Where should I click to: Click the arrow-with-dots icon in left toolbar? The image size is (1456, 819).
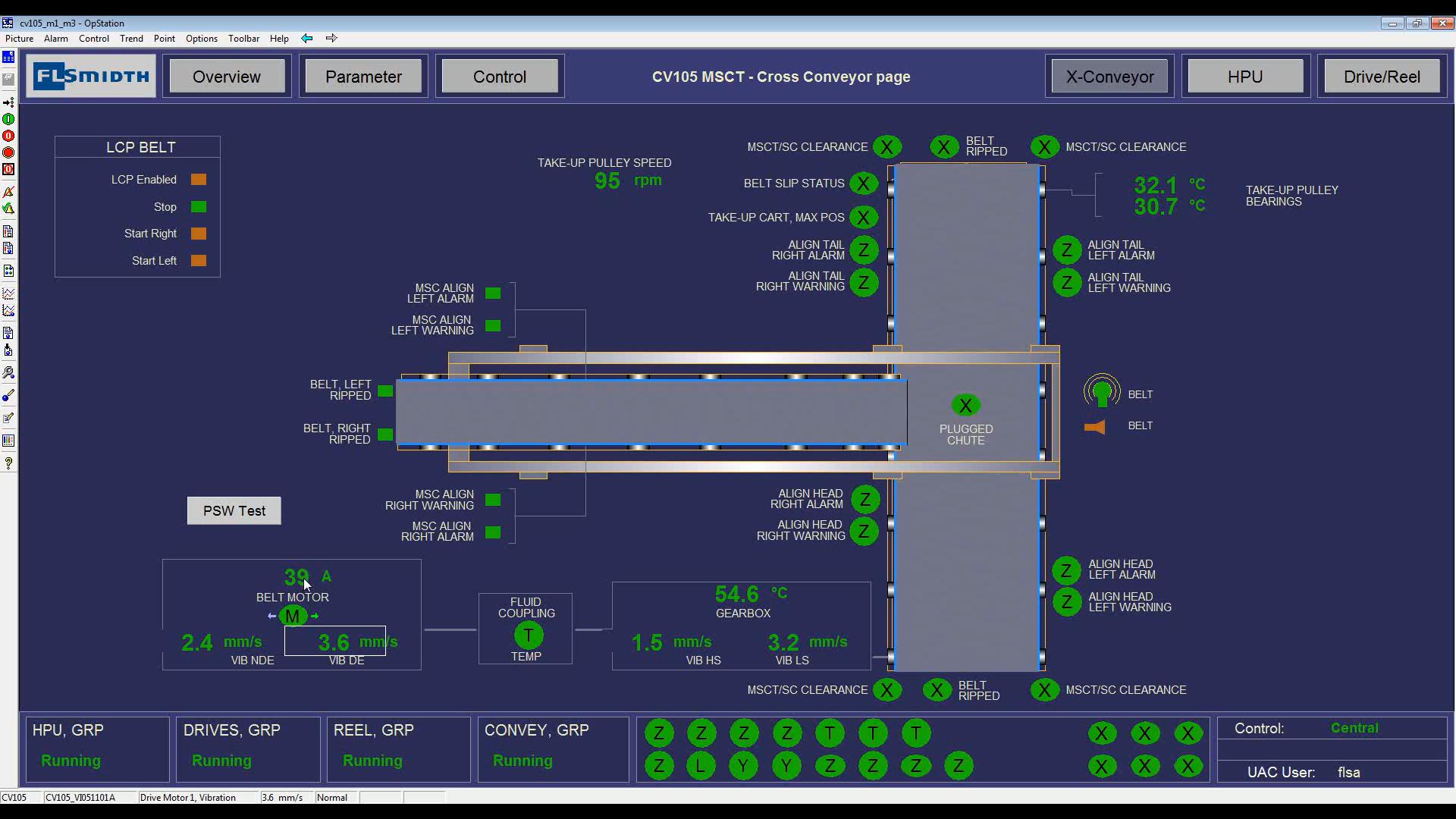8,102
